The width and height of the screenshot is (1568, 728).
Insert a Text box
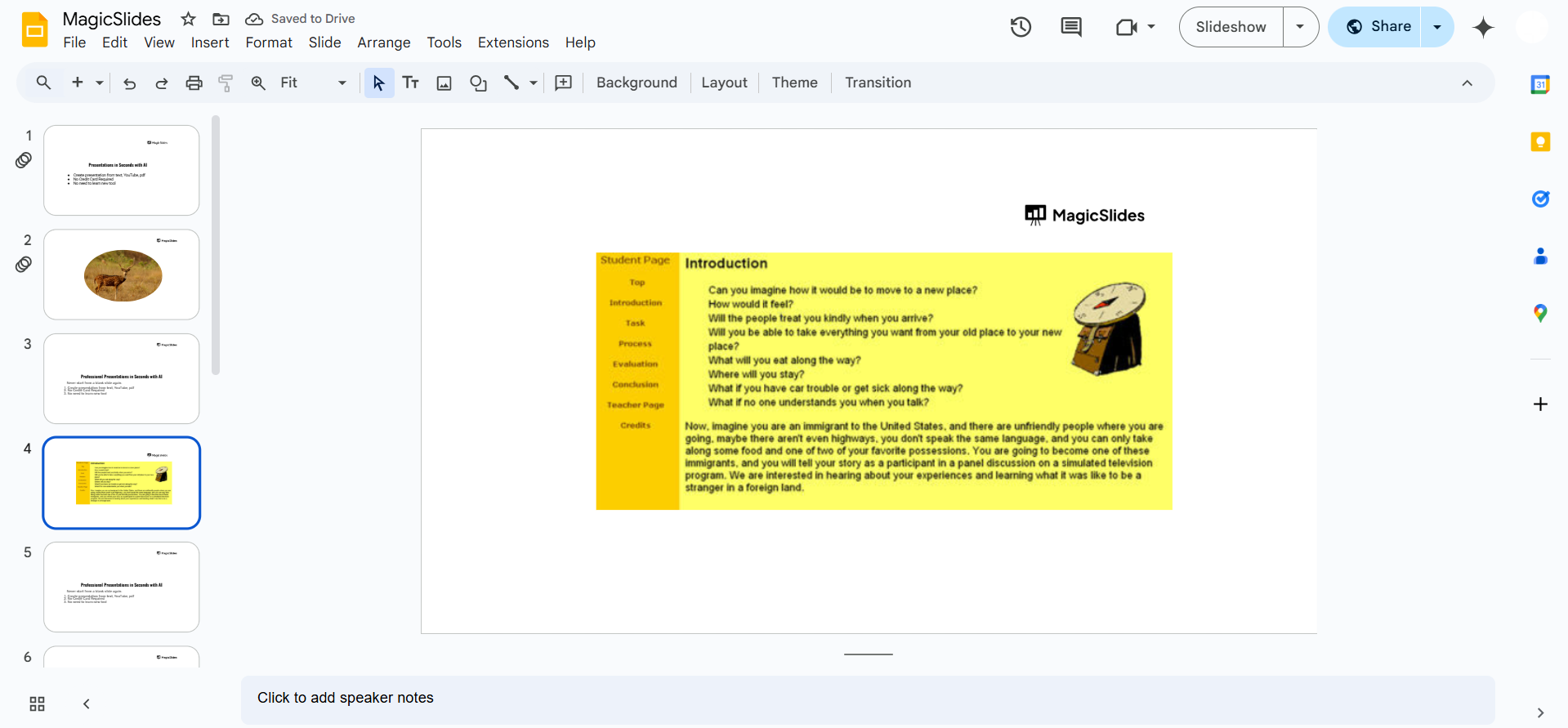(x=411, y=83)
